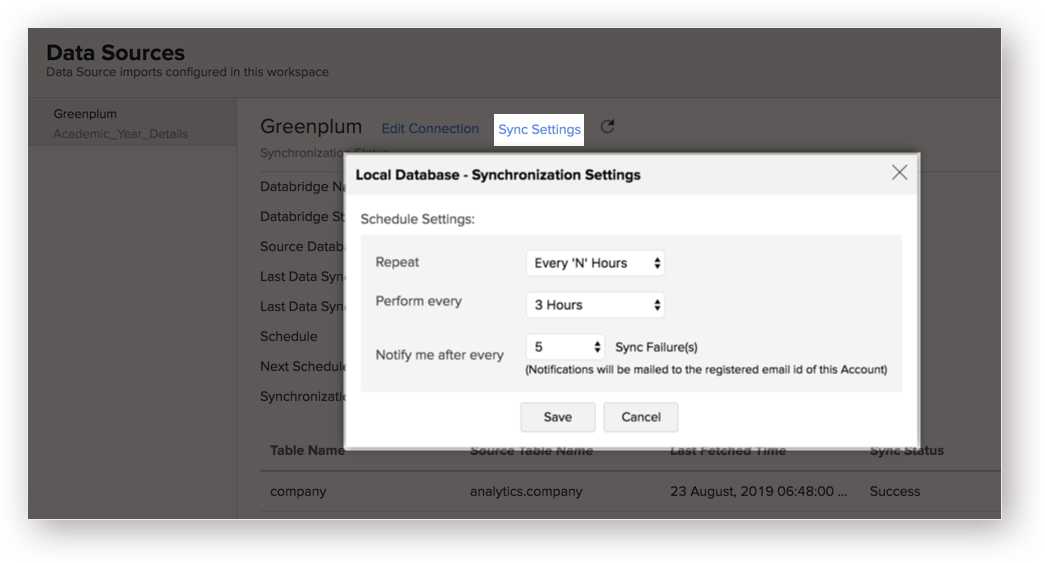Image resolution: width=1045 pixels, height=563 pixels.
Task: Select Academic_Year_Details in the sidebar
Action: (120, 134)
